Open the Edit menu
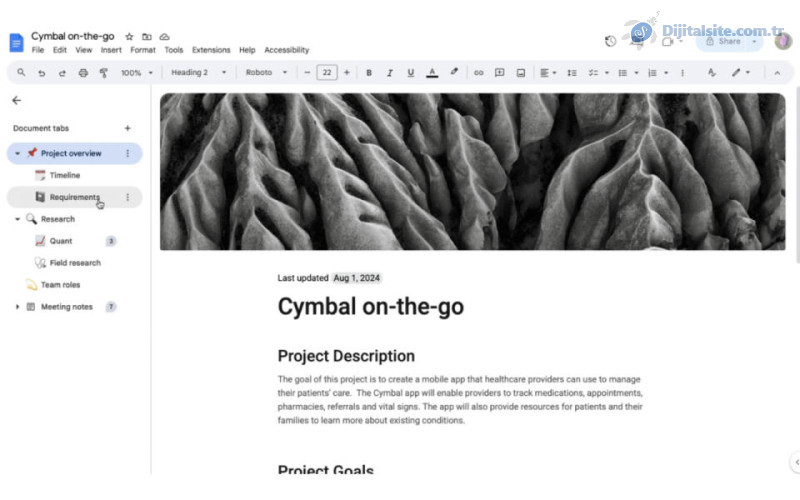 point(60,50)
